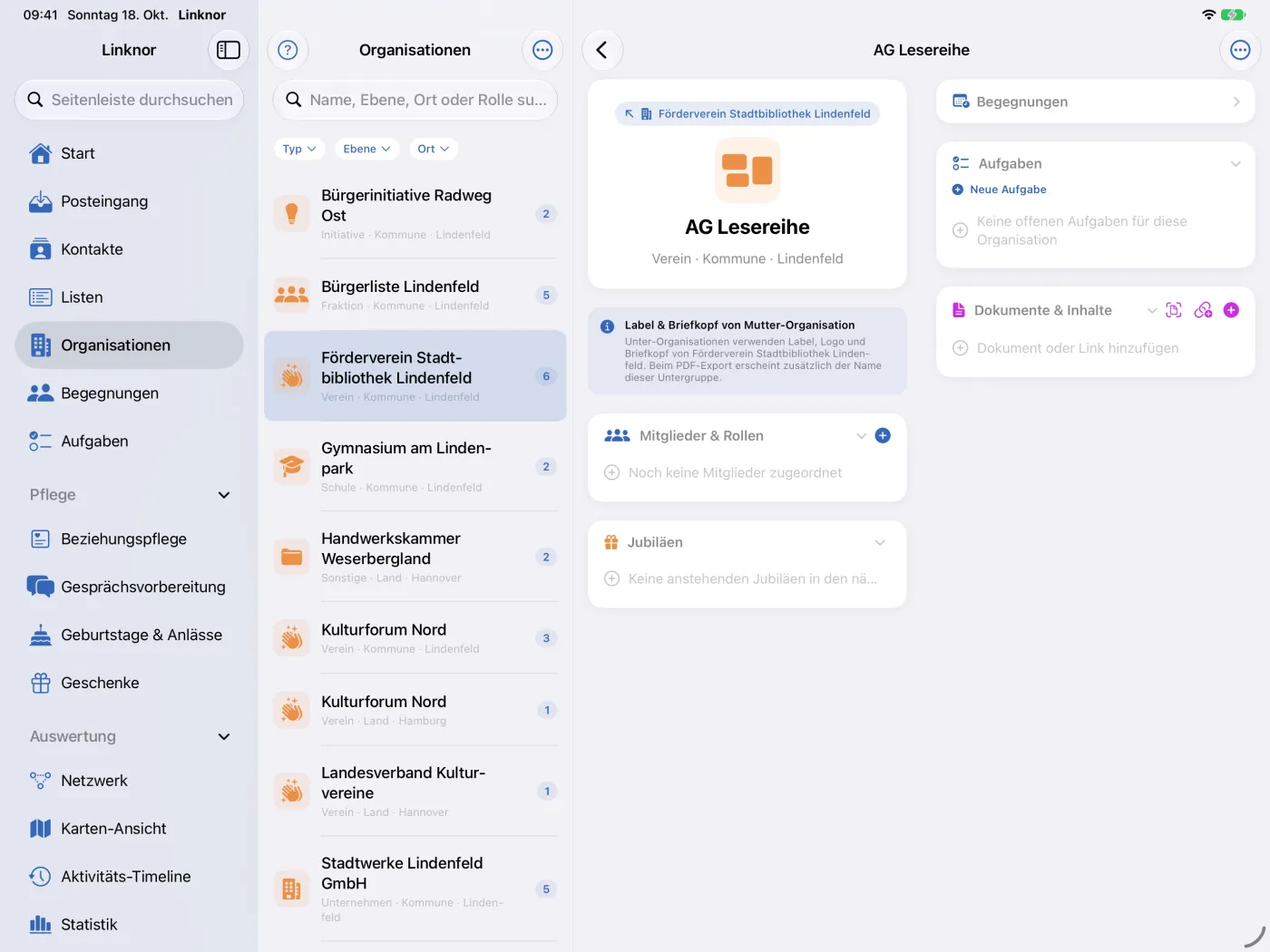The height and width of the screenshot is (952, 1270).
Task: Collapse the Pflege section
Action: [224, 495]
